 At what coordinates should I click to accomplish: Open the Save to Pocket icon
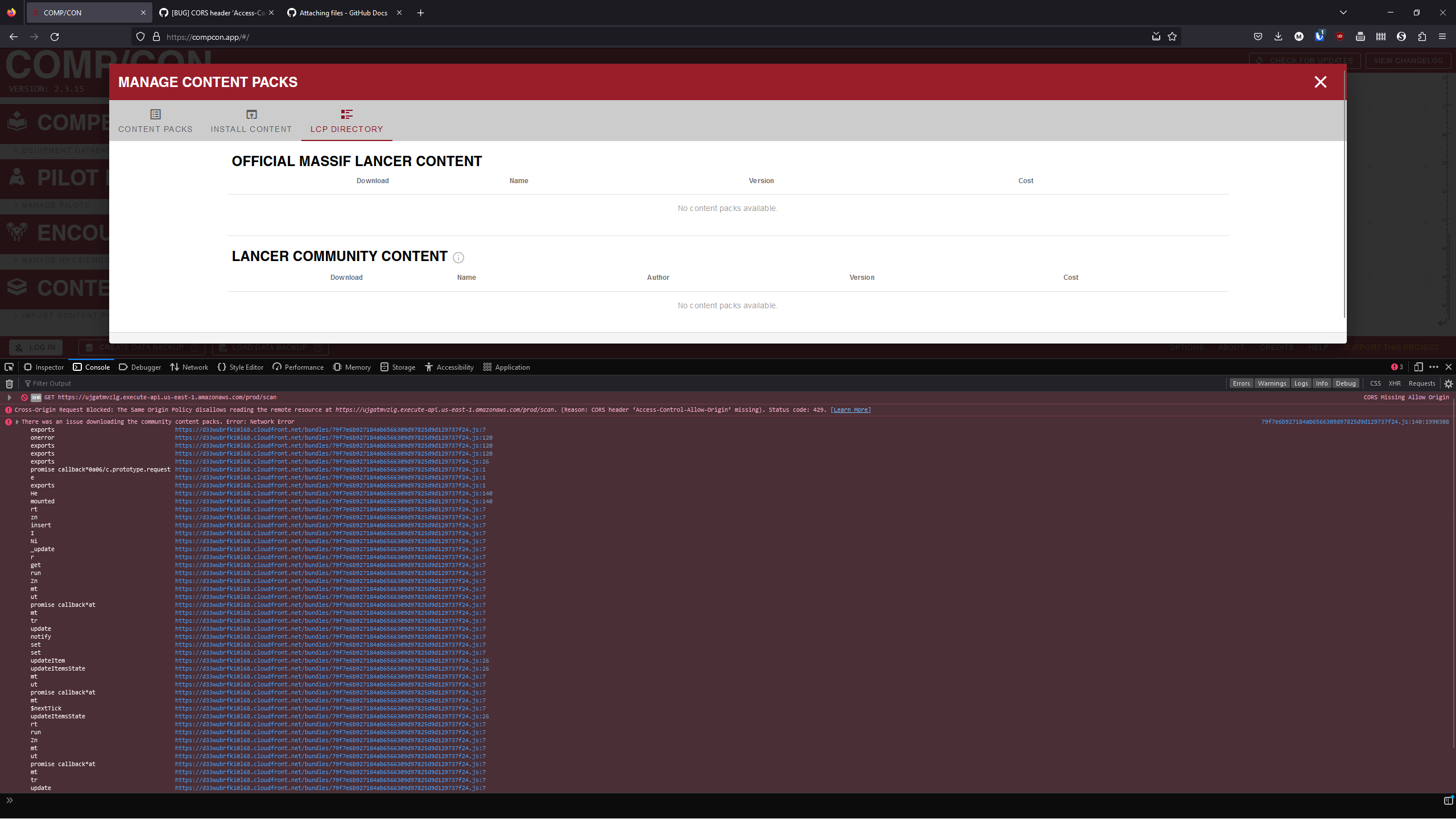(1258, 36)
